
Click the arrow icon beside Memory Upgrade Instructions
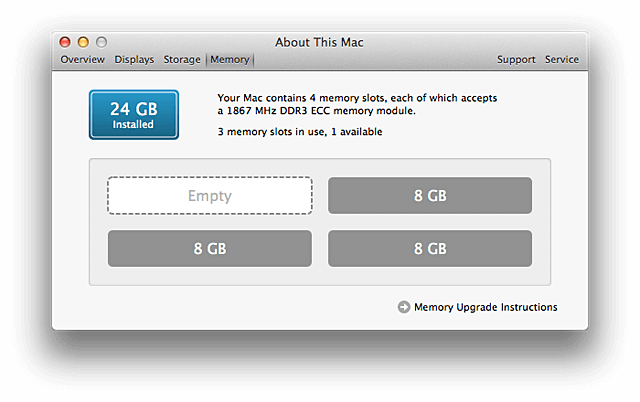coord(404,307)
